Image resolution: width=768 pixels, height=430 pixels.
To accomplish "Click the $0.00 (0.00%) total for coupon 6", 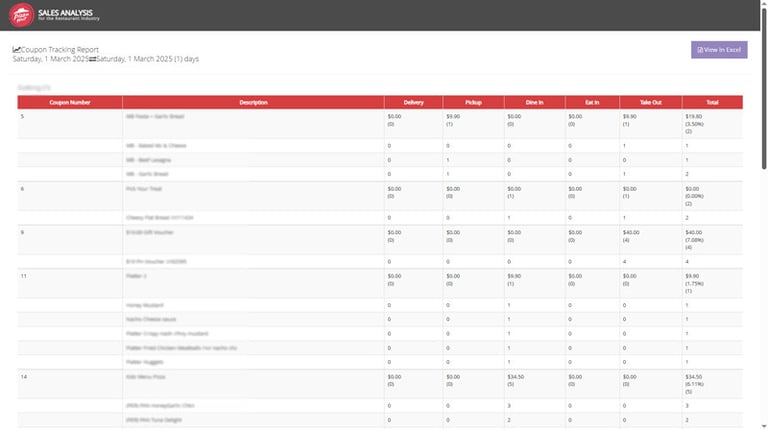I will (712, 196).
